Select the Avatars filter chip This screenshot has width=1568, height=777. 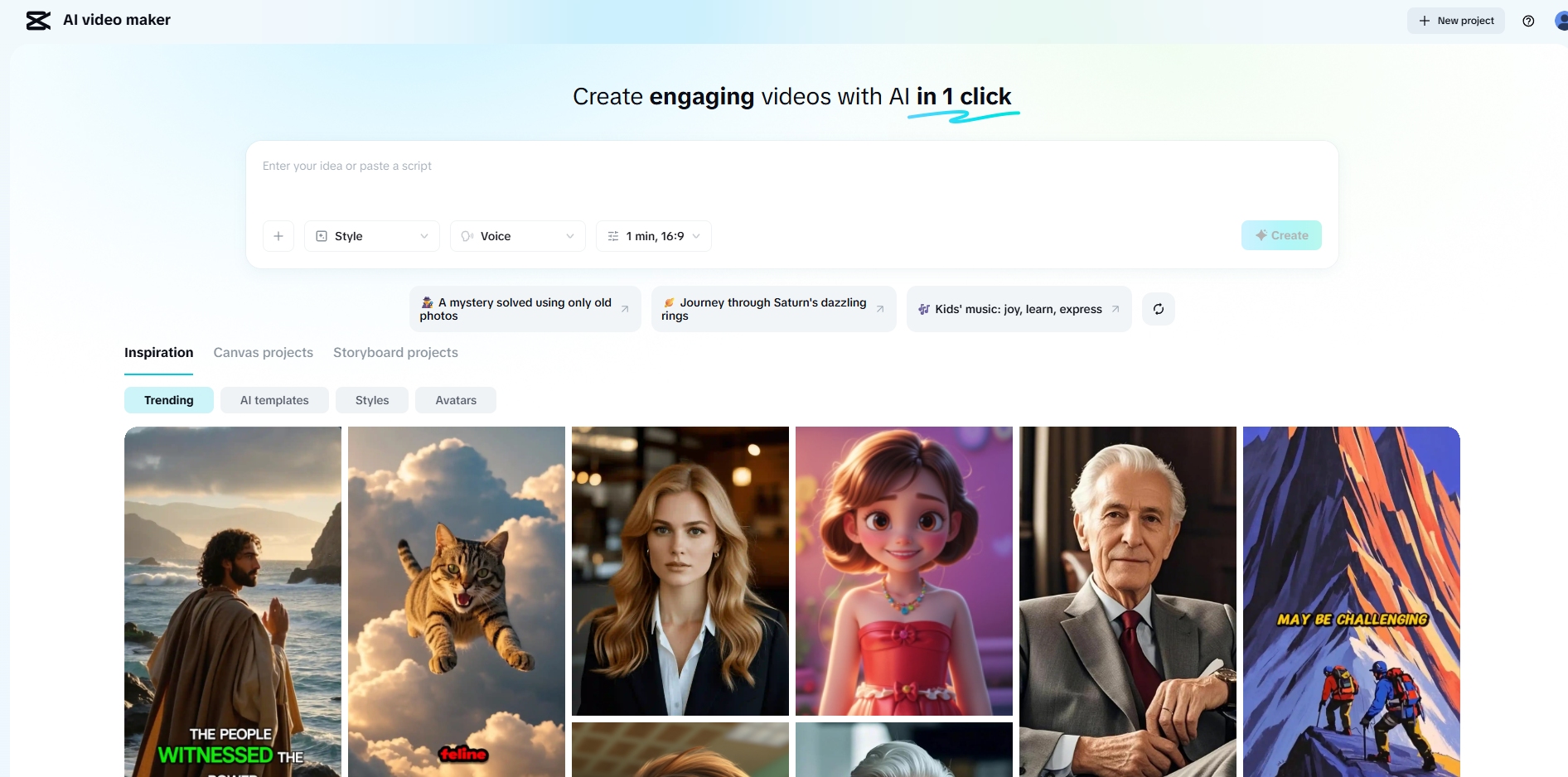tap(456, 400)
